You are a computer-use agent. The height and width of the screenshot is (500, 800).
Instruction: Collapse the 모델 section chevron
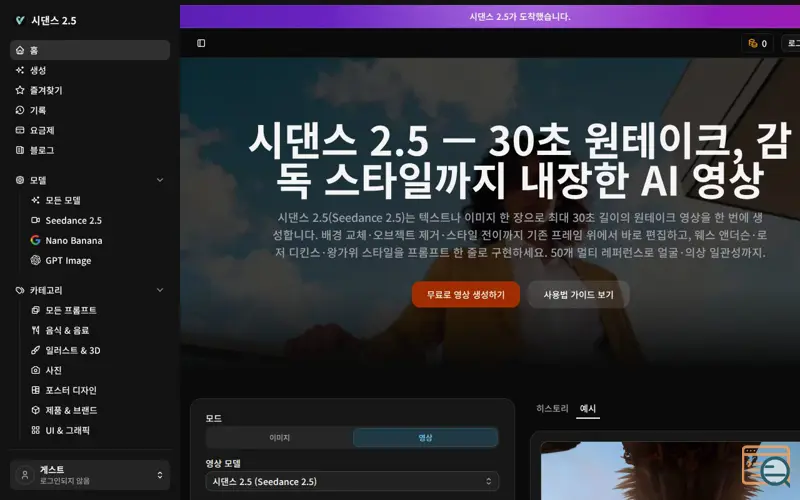click(160, 180)
